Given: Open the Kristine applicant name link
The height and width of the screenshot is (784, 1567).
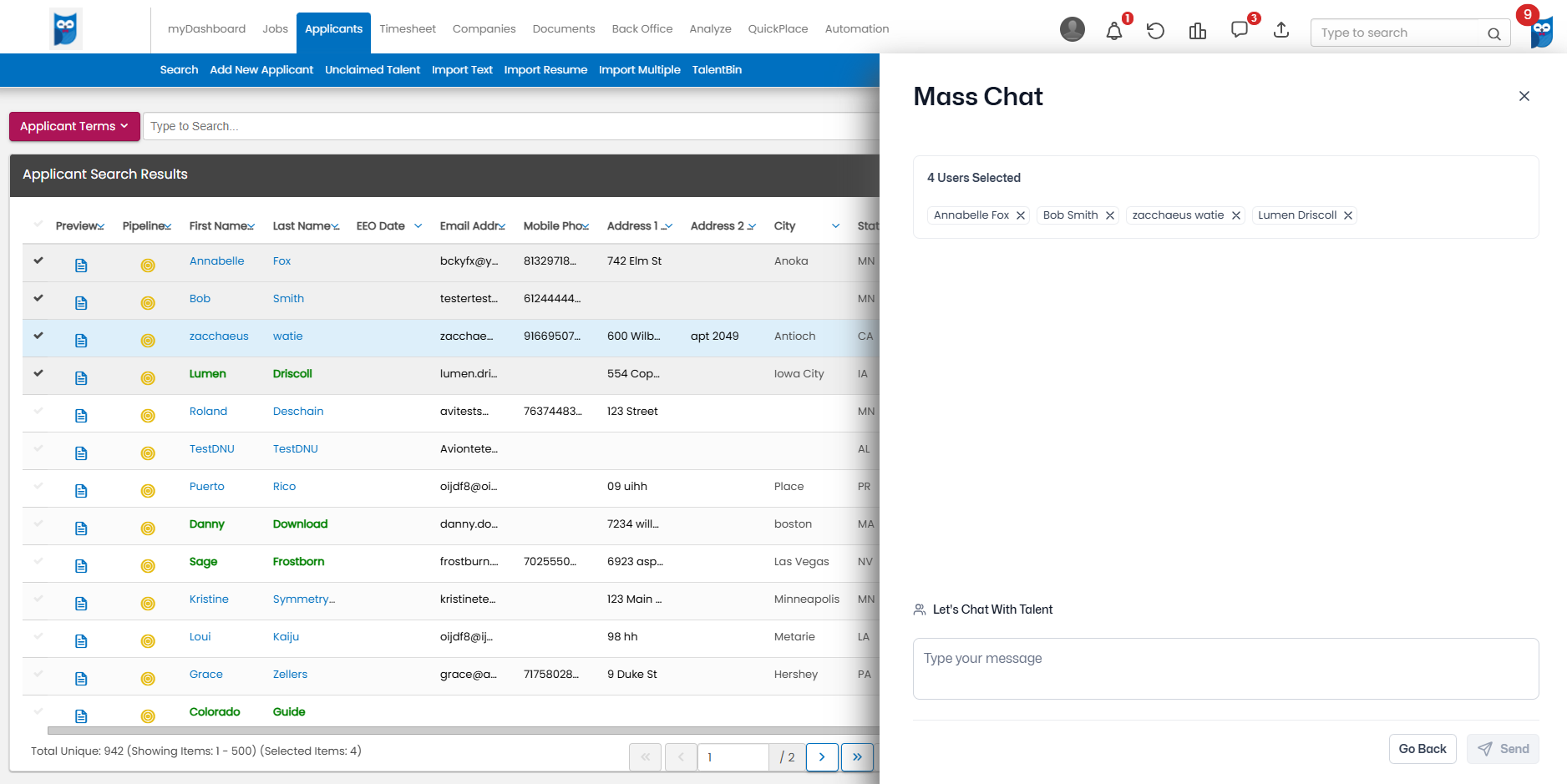Looking at the screenshot, I should pos(209,599).
